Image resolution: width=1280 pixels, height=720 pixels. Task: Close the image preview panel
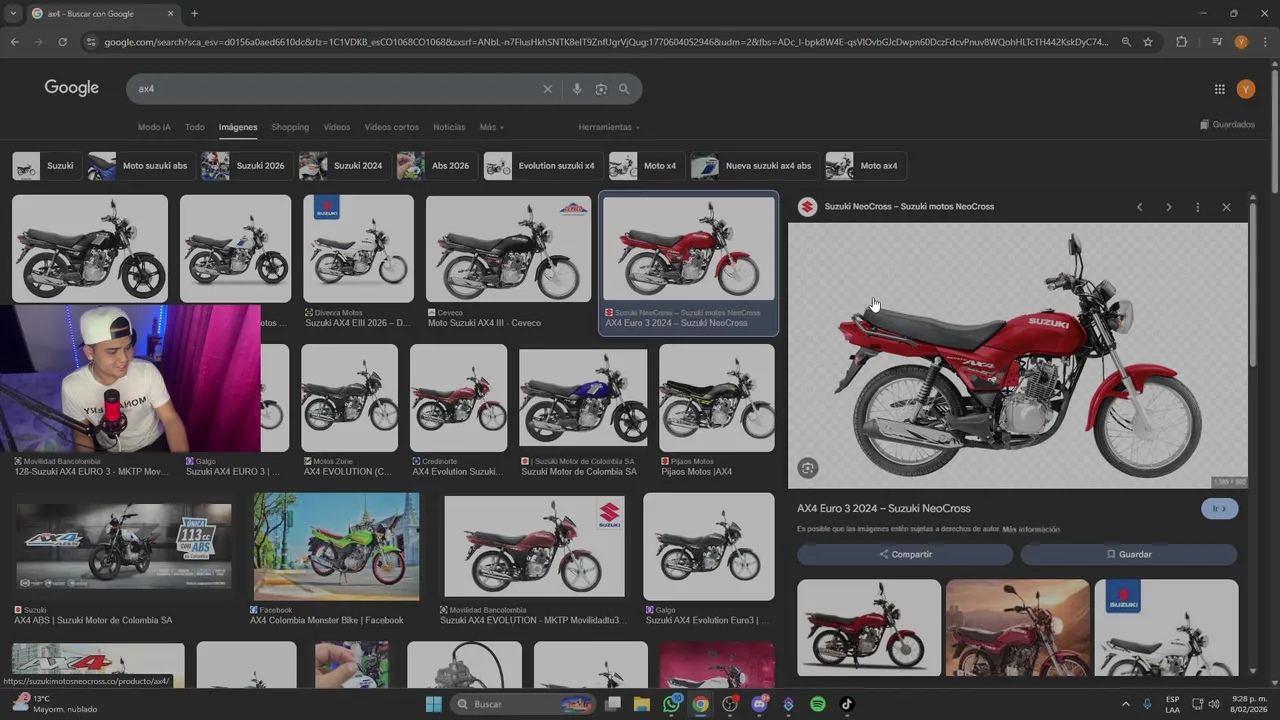[x=1226, y=207]
